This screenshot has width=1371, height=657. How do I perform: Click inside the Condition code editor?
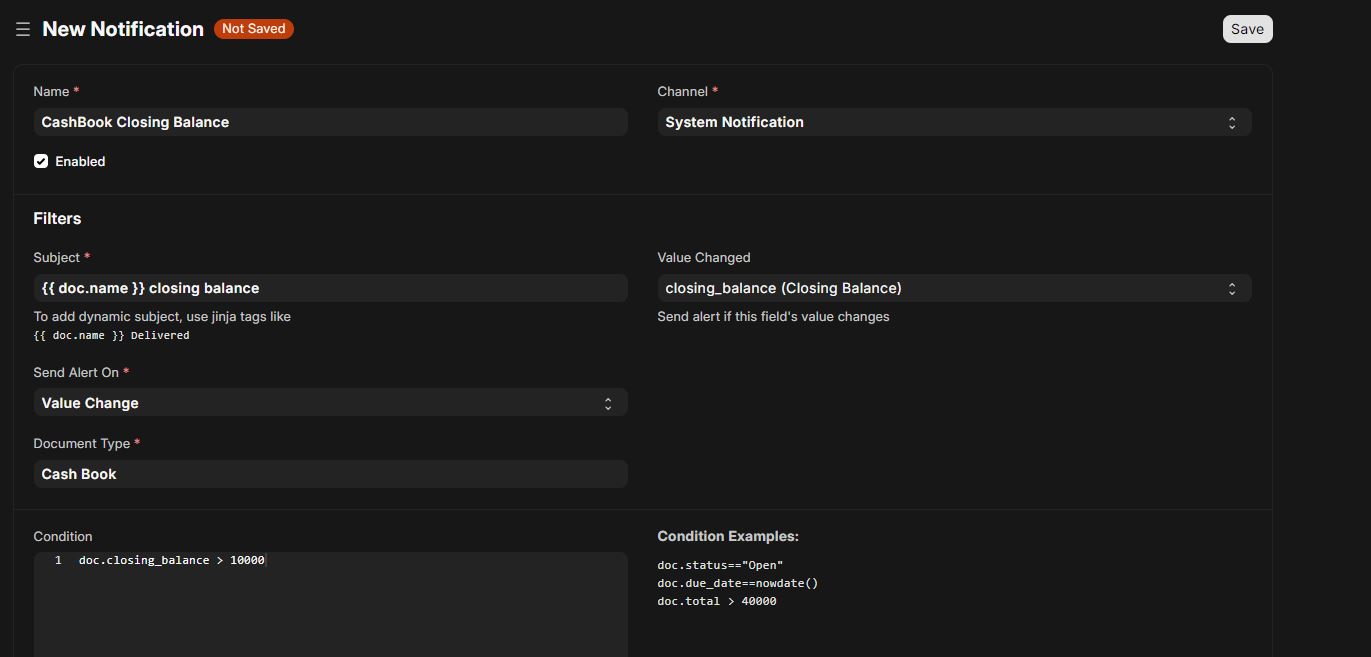(330, 605)
